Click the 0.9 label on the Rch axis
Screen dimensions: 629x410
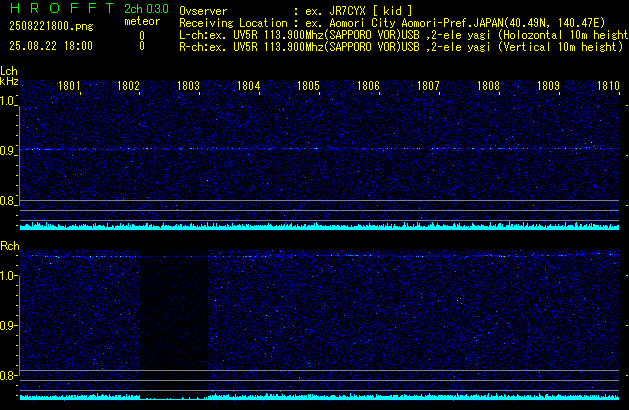point(7,325)
